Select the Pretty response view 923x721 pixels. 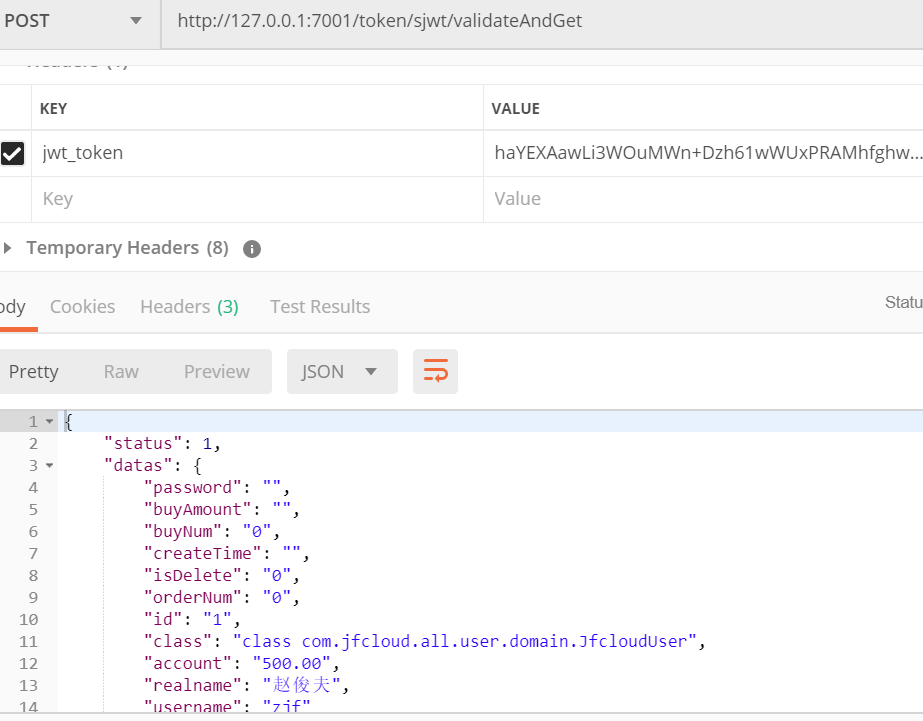click(x=35, y=371)
